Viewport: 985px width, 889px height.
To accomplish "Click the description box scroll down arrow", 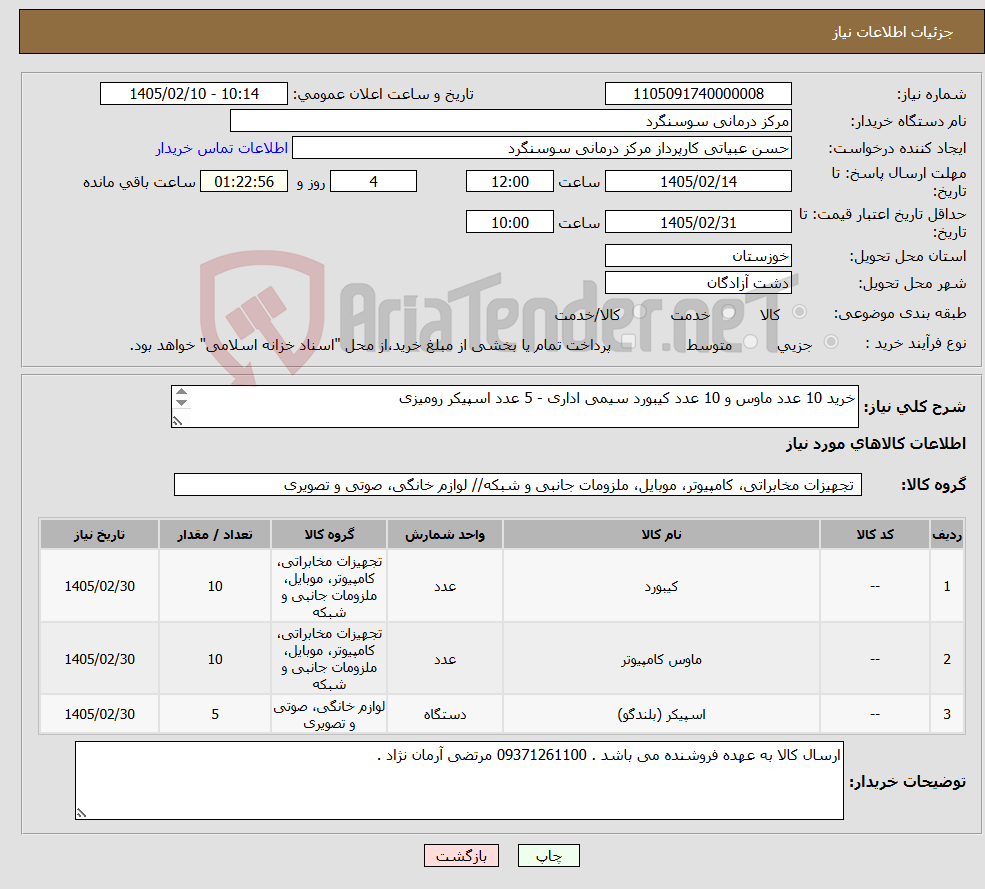I will (x=182, y=403).
